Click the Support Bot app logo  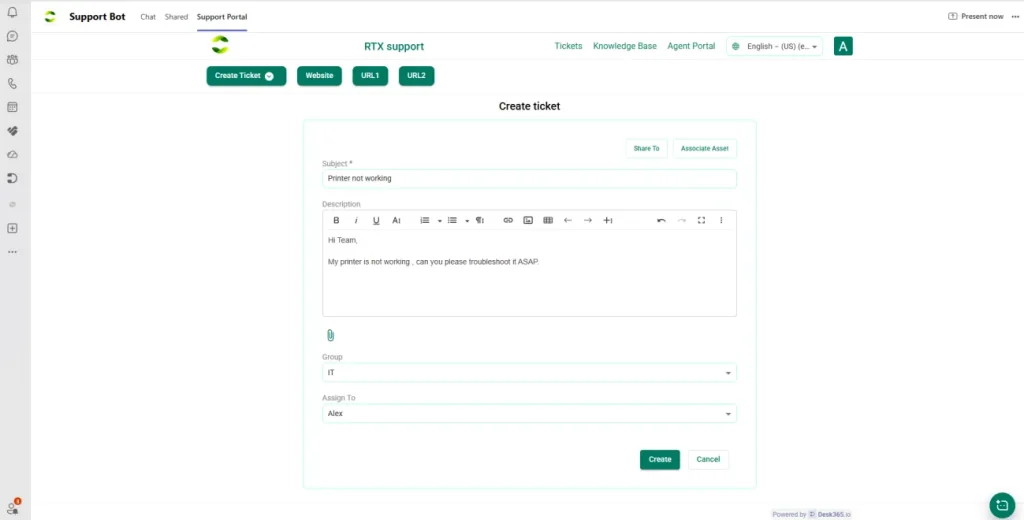click(50, 17)
